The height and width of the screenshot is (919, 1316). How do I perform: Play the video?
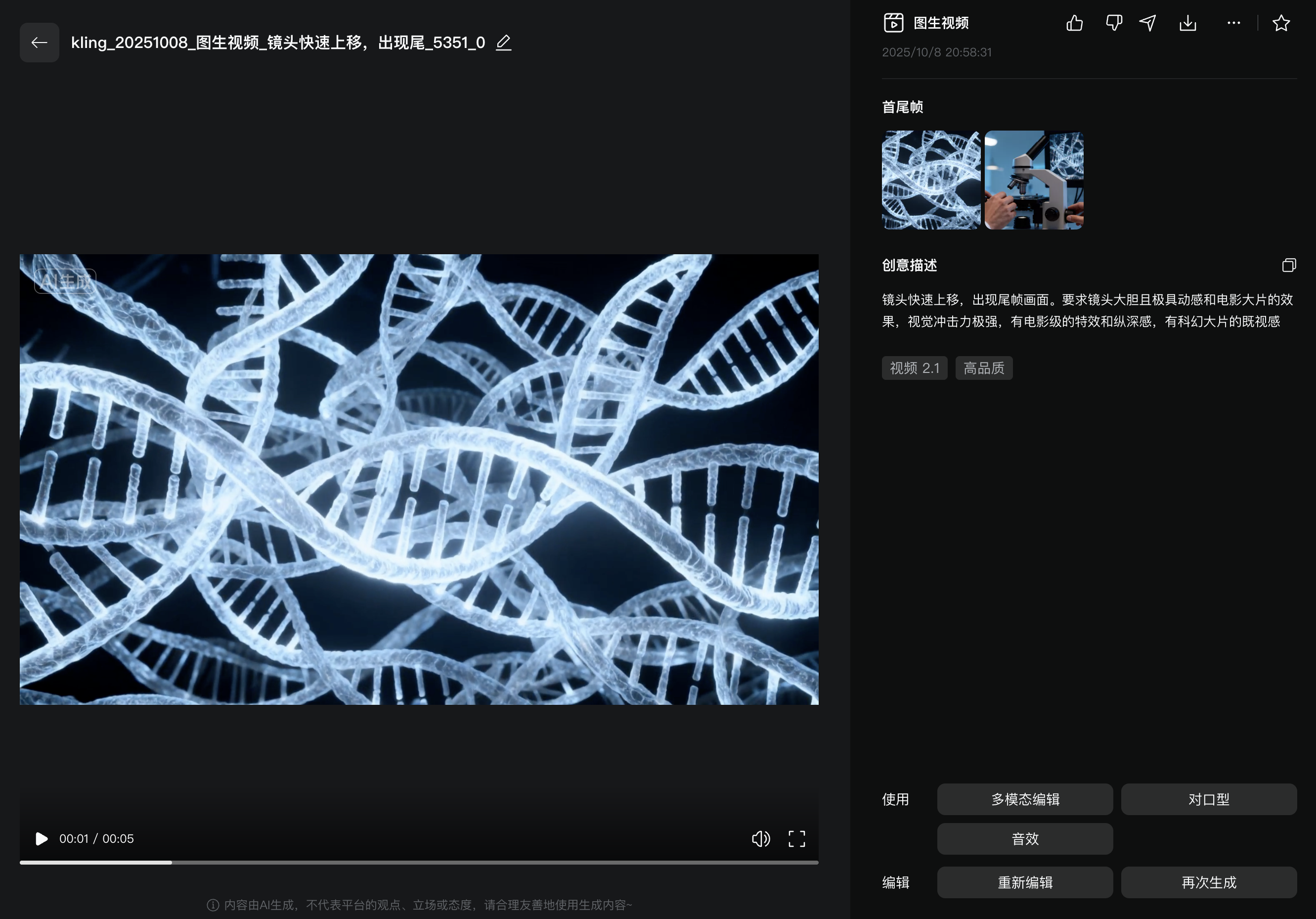coord(41,839)
